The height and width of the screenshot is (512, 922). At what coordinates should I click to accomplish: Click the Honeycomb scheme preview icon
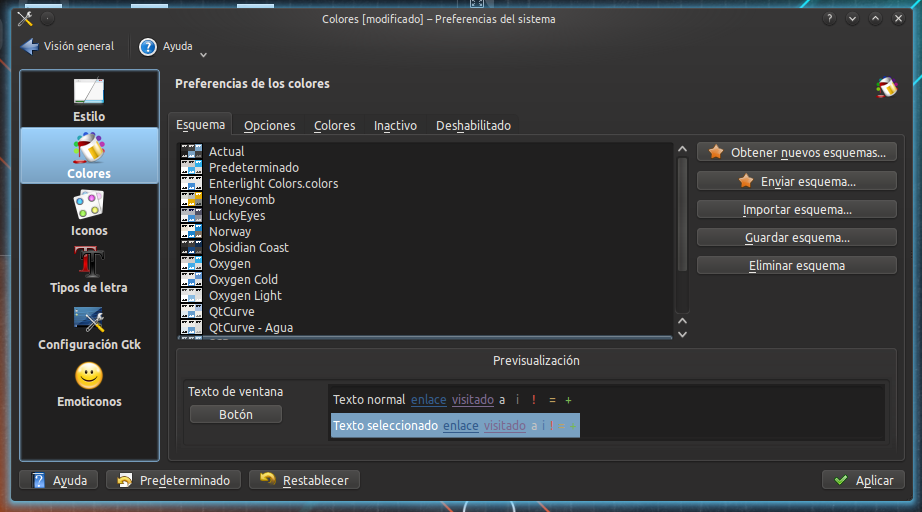click(192, 199)
